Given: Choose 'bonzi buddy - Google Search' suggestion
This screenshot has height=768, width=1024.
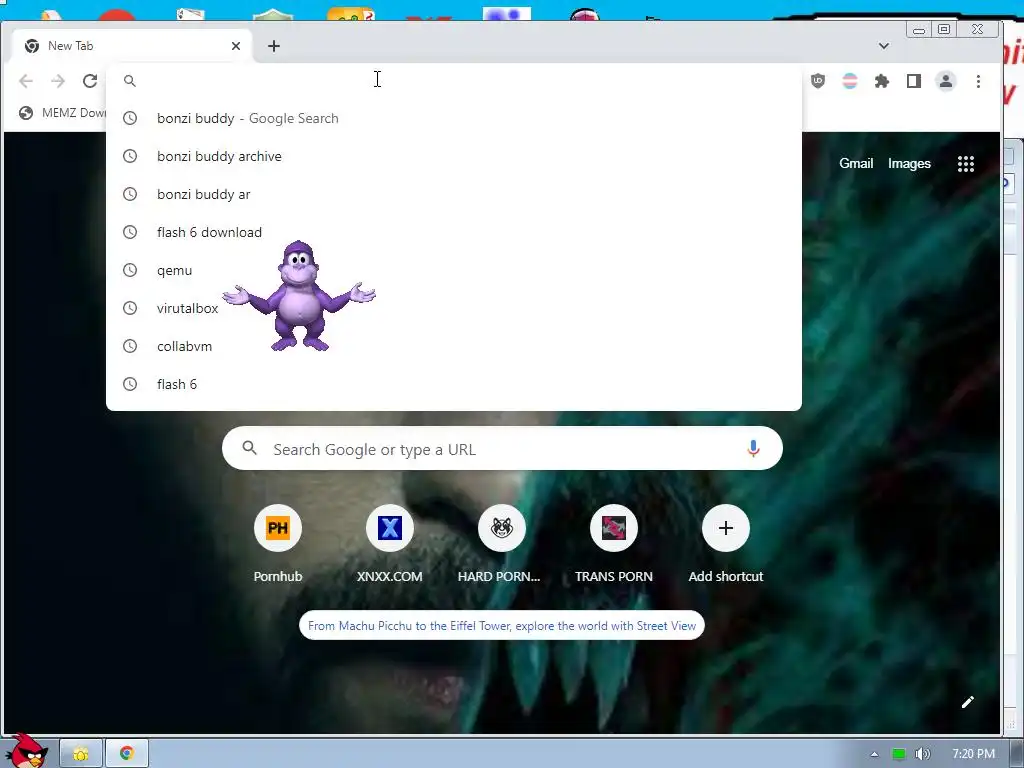Looking at the screenshot, I should pyautogui.click(x=453, y=118).
